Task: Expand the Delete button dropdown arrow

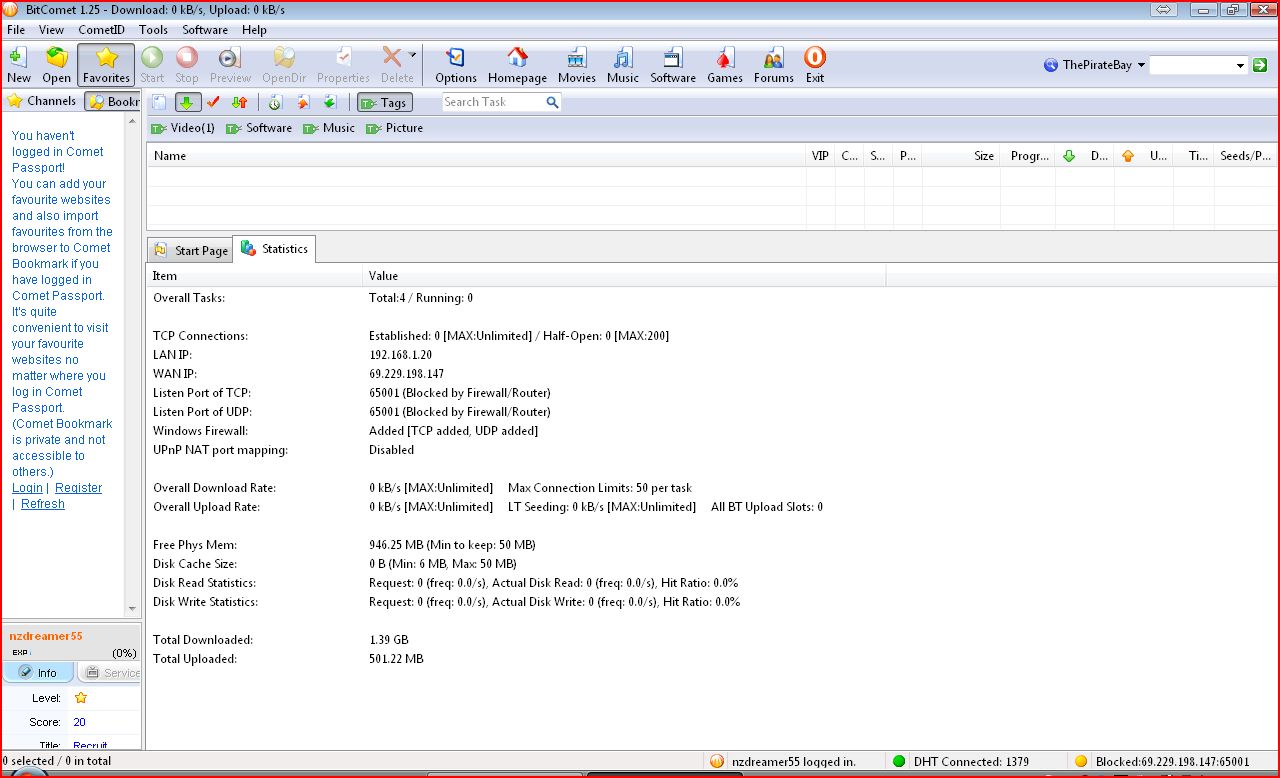Action: point(412,56)
